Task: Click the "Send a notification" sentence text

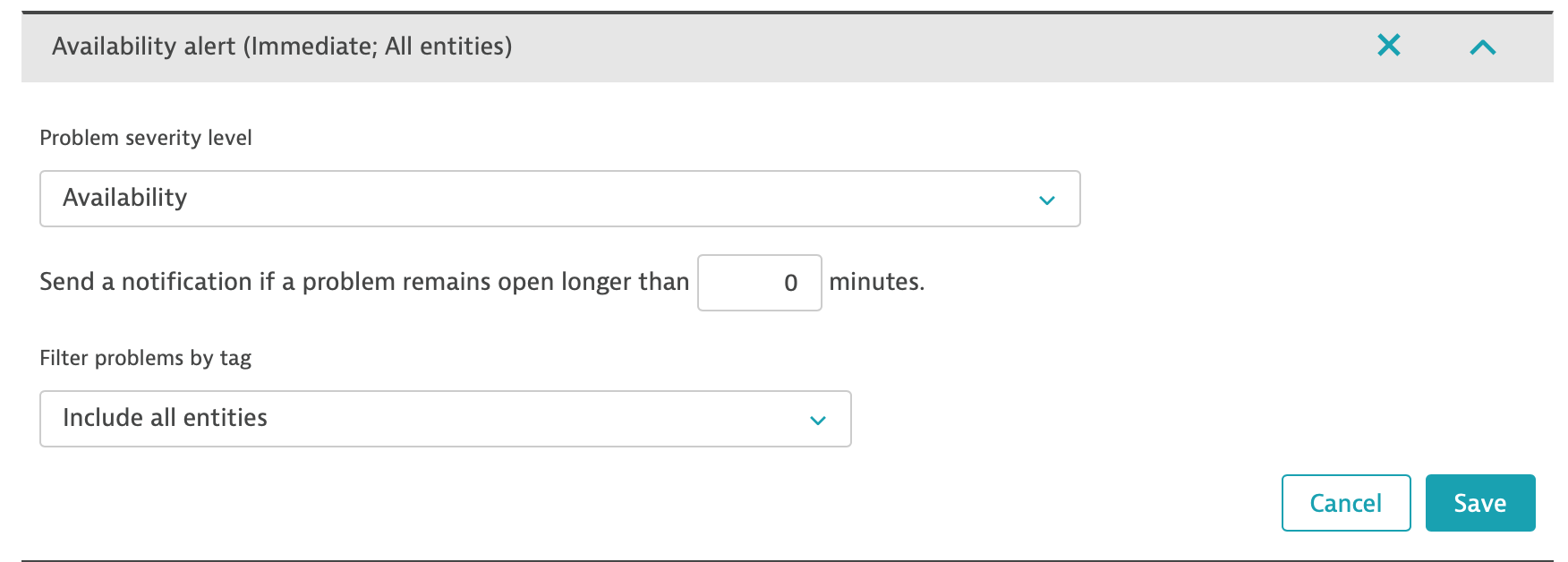Action: pos(268,282)
